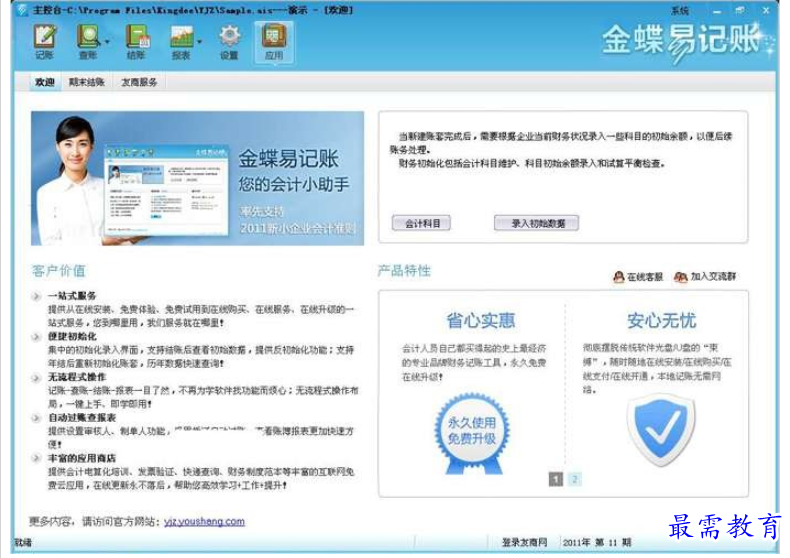Expand the 查账 dropdown arrow

tap(107, 42)
